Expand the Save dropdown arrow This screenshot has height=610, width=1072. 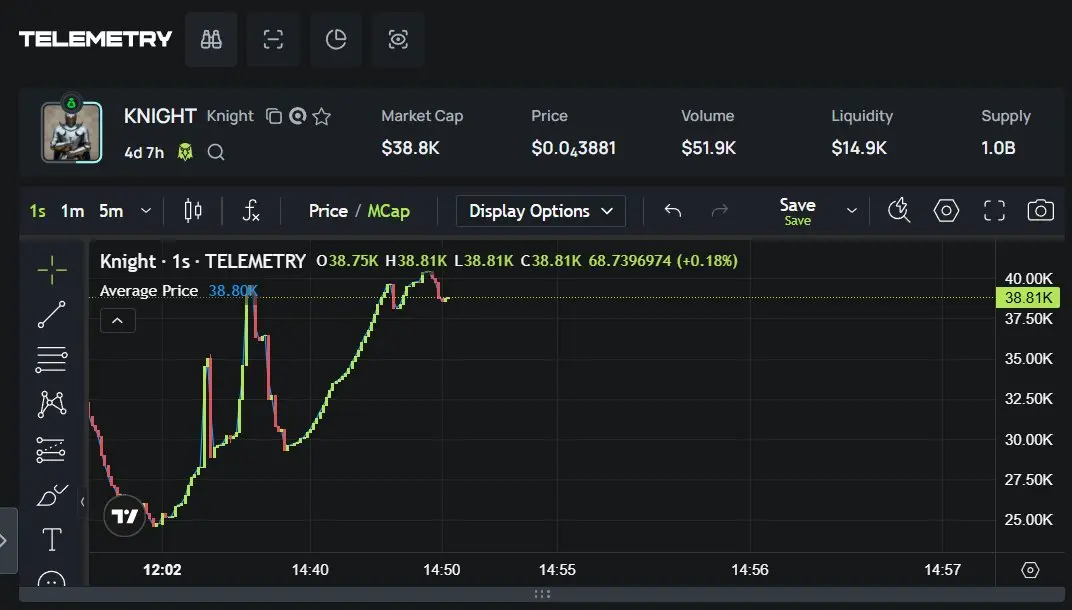(852, 211)
